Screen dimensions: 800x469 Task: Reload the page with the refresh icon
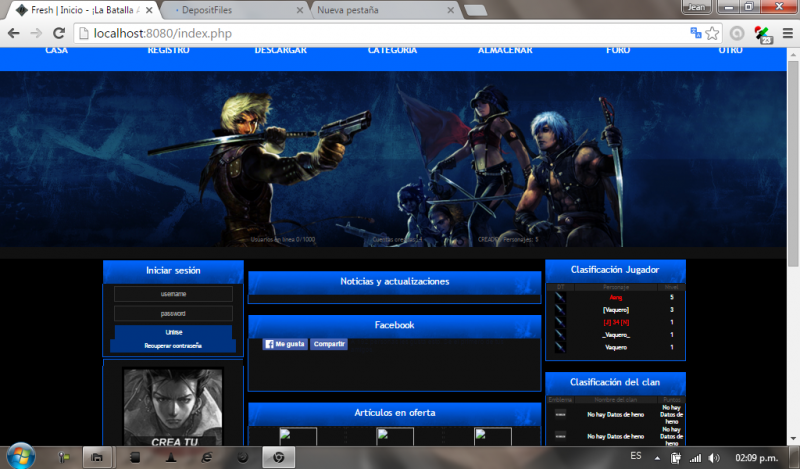tap(59, 34)
